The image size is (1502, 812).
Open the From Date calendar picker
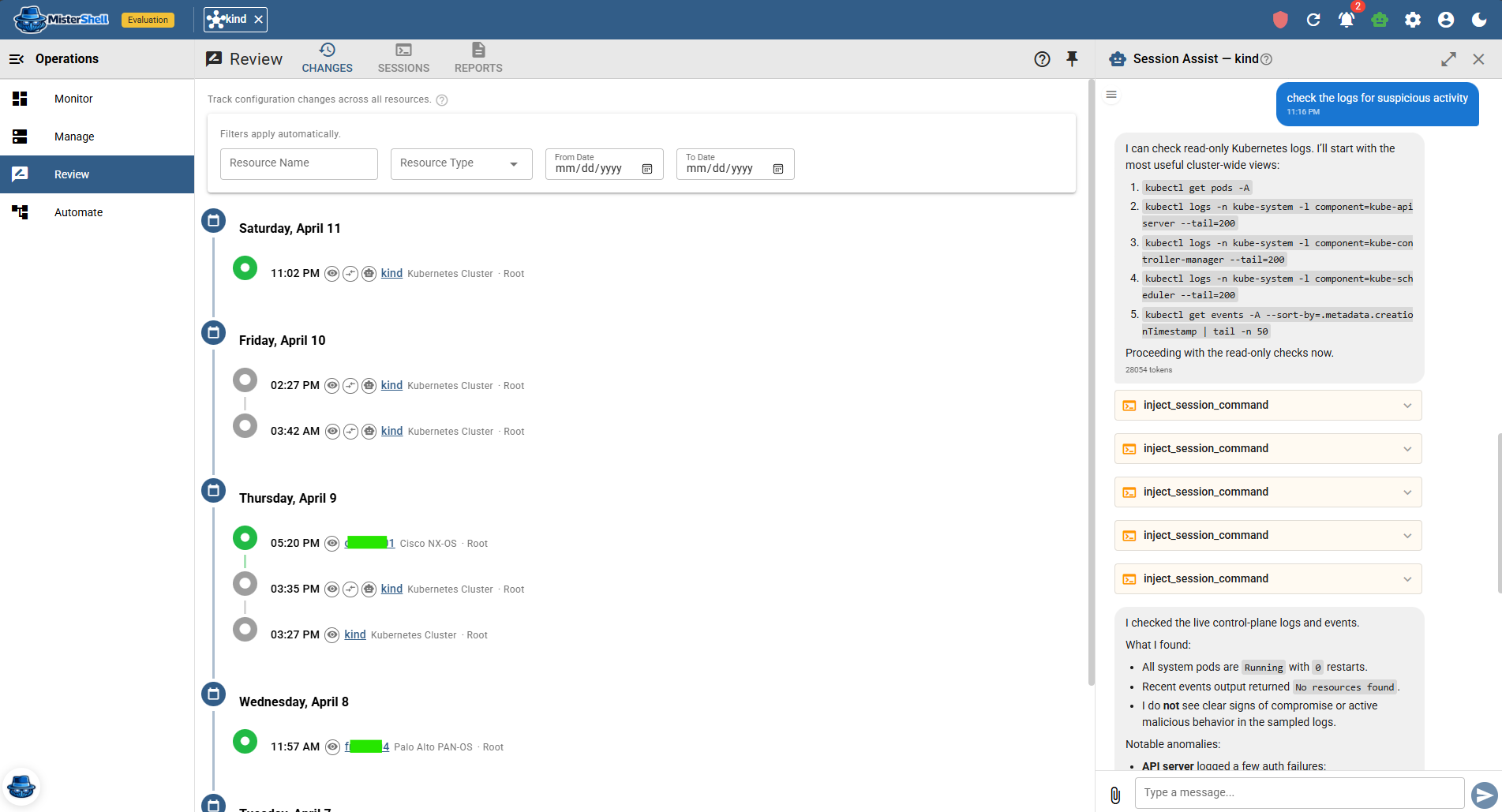647,169
